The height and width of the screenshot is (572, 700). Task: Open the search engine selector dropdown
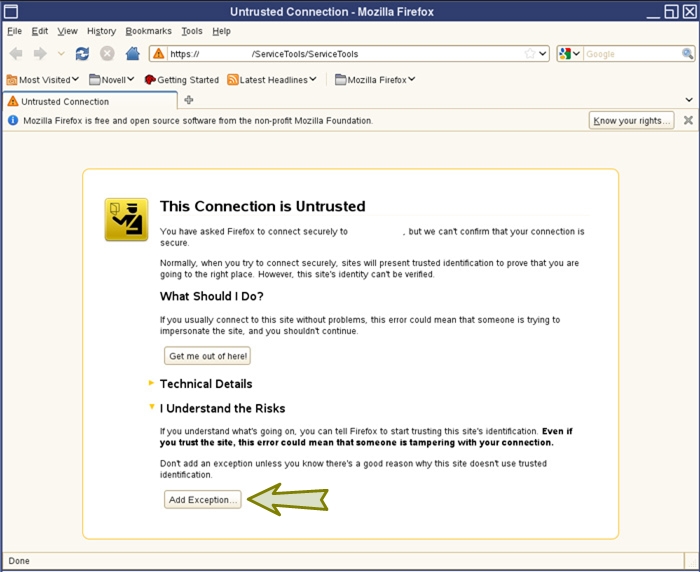point(570,54)
